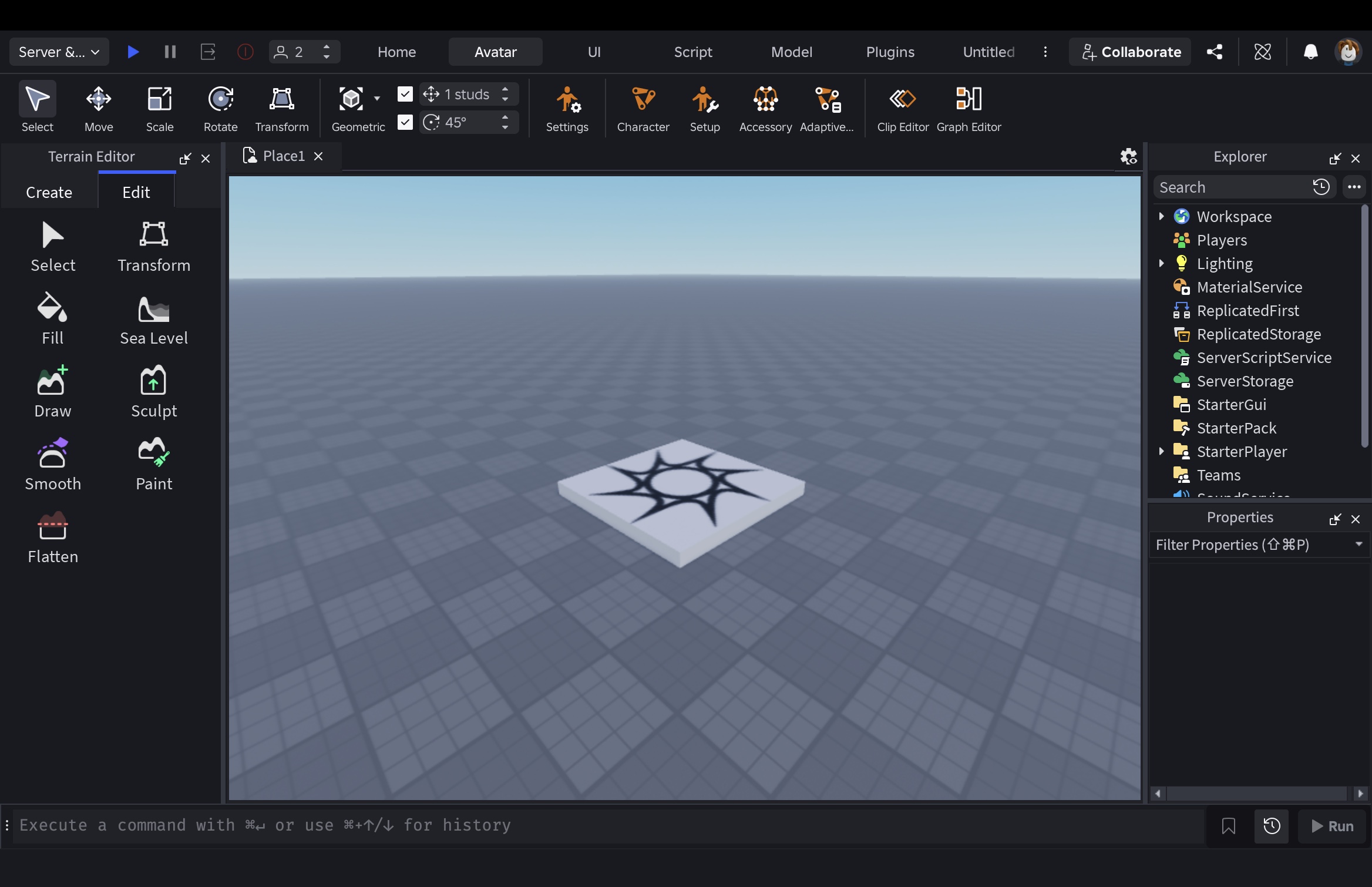Choose the Draw terrain tool

[x=53, y=392]
